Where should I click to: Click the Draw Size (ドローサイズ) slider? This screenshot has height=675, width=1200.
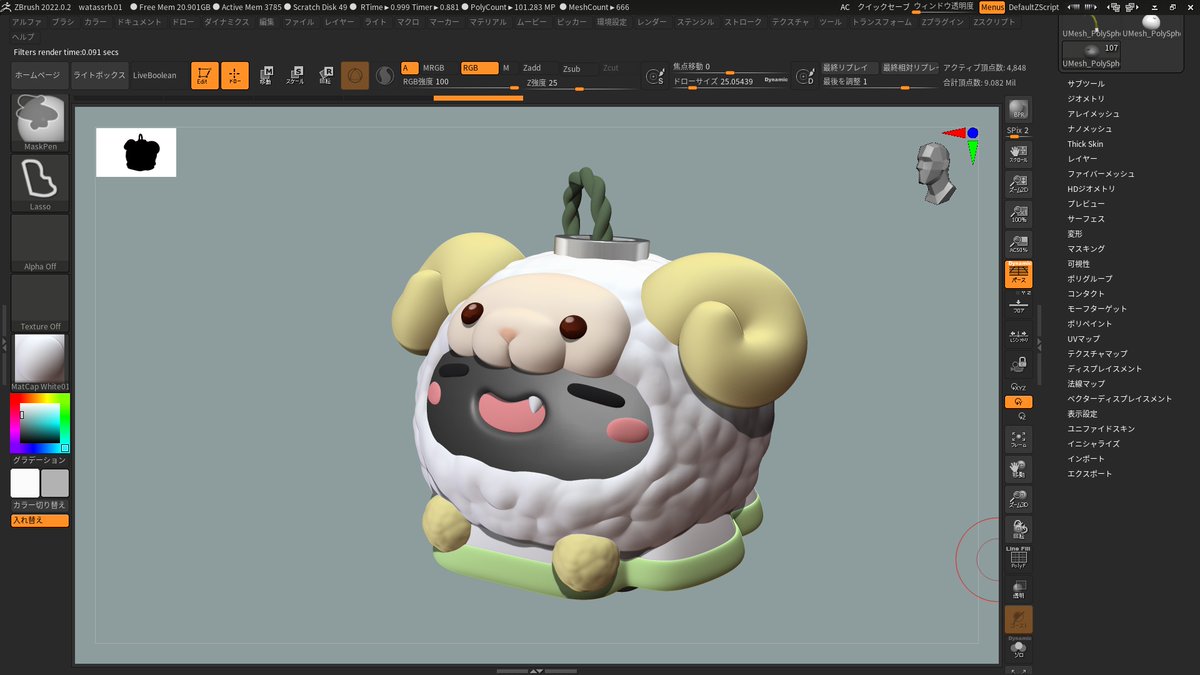pos(730,82)
